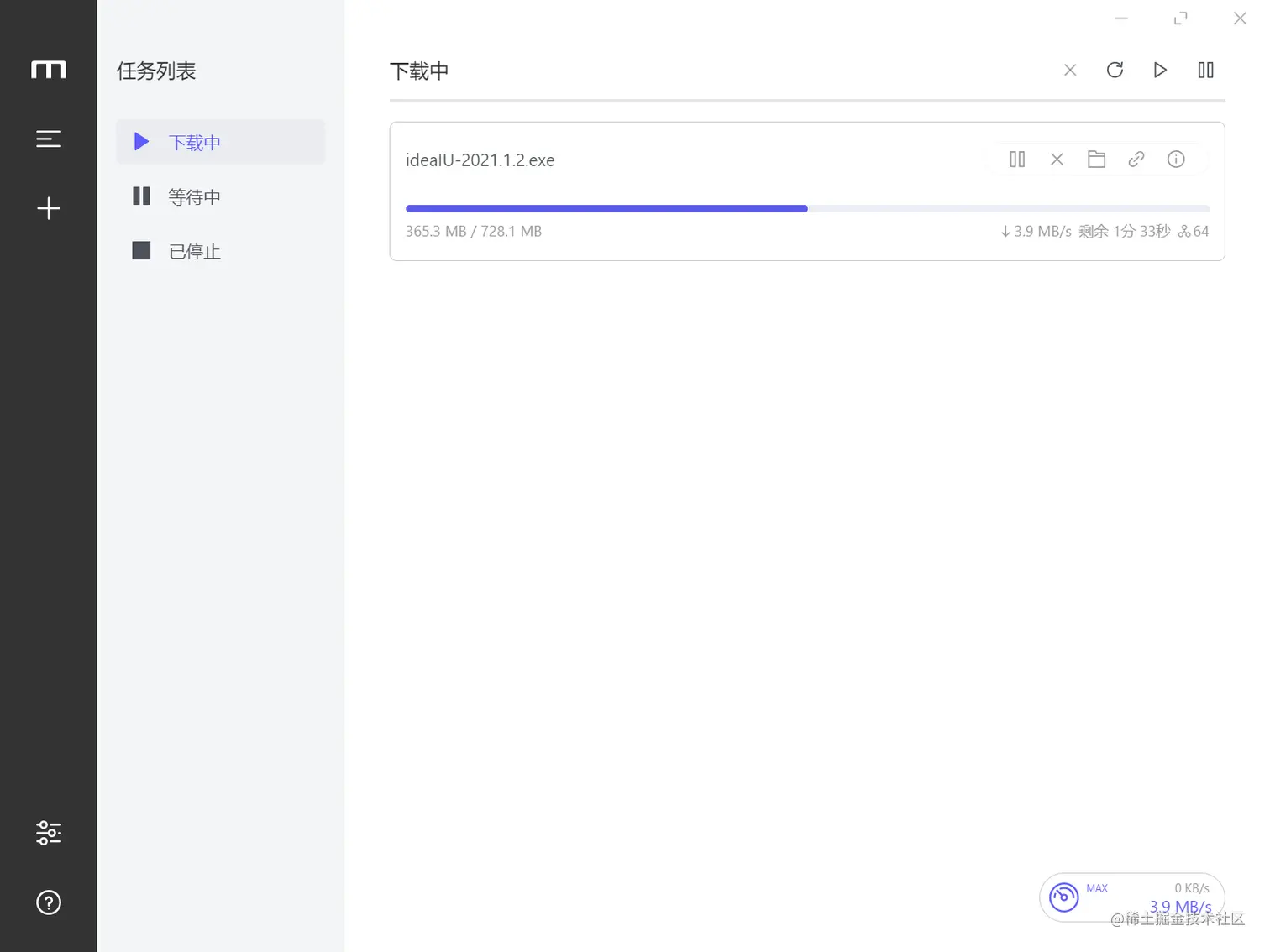Pause the ideaIU-2021.1.2.exe download
Image resolution: width=1270 pixels, height=952 pixels.
point(1017,159)
